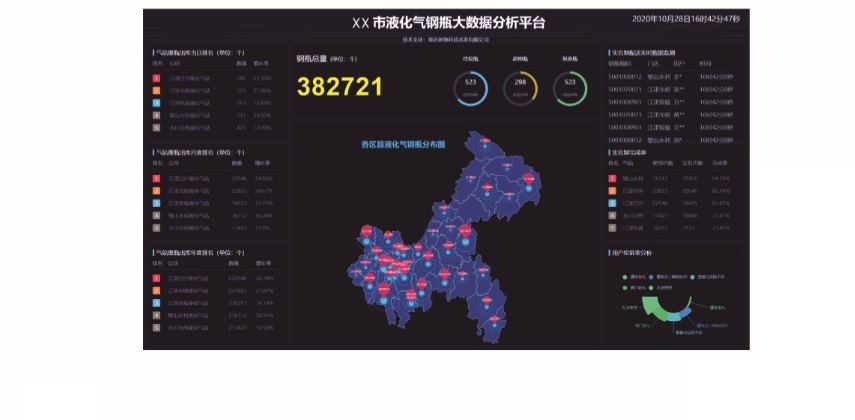Click the monthly ranking value 10253 beside 11.72%
The height and width of the screenshot is (420, 855).
click(x=239, y=203)
